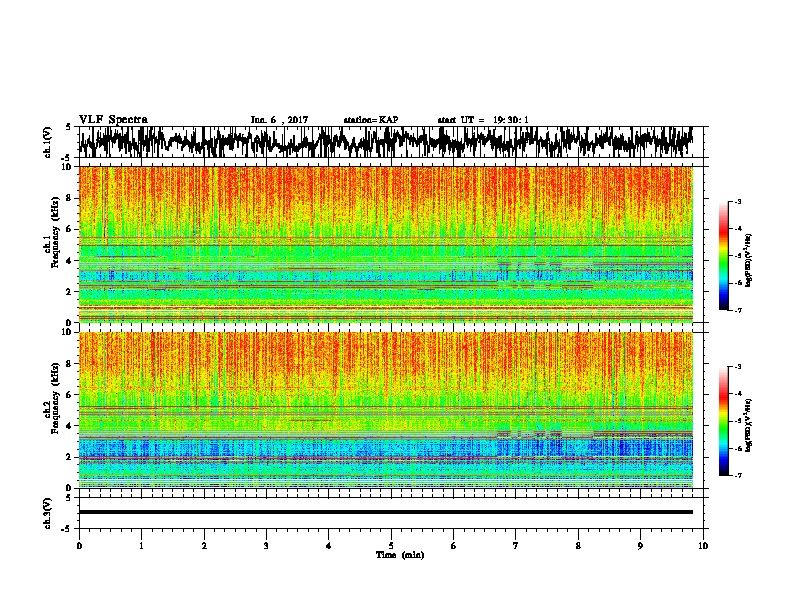Click the 'ch.1(V)' waveform axis label

(48, 142)
